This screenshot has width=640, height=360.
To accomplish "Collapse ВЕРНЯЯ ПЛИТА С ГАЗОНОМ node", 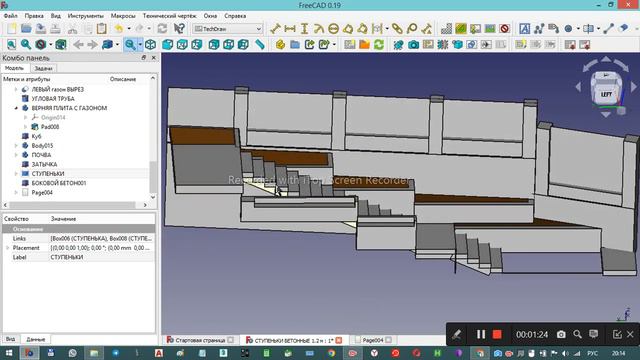I will point(16,108).
